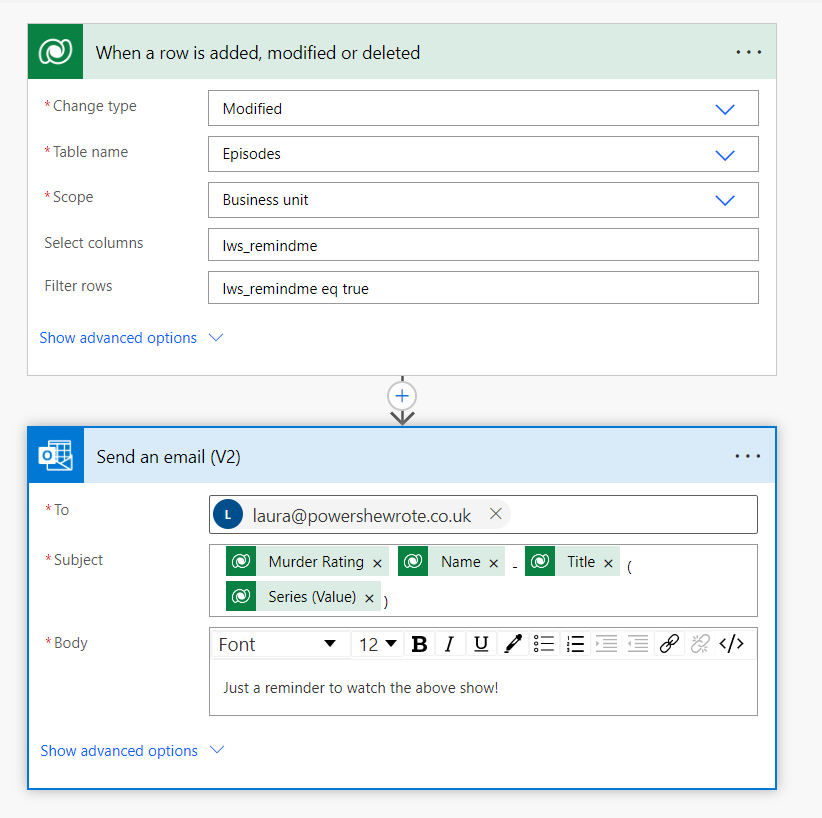Switch Body to HTML code view
This screenshot has width=822, height=818.
pyautogui.click(x=731, y=644)
